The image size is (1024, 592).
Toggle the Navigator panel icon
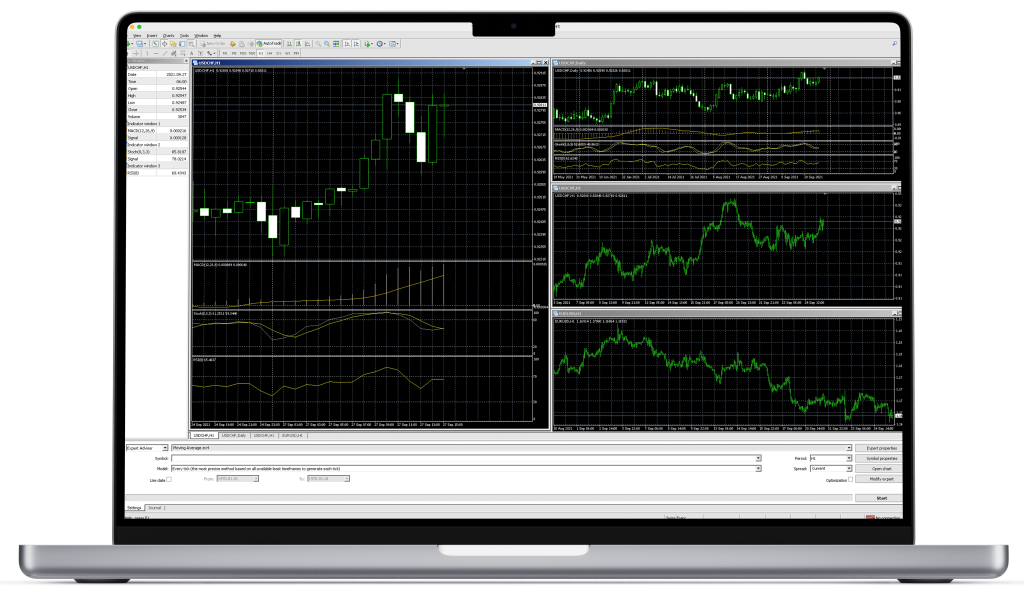[x=173, y=44]
